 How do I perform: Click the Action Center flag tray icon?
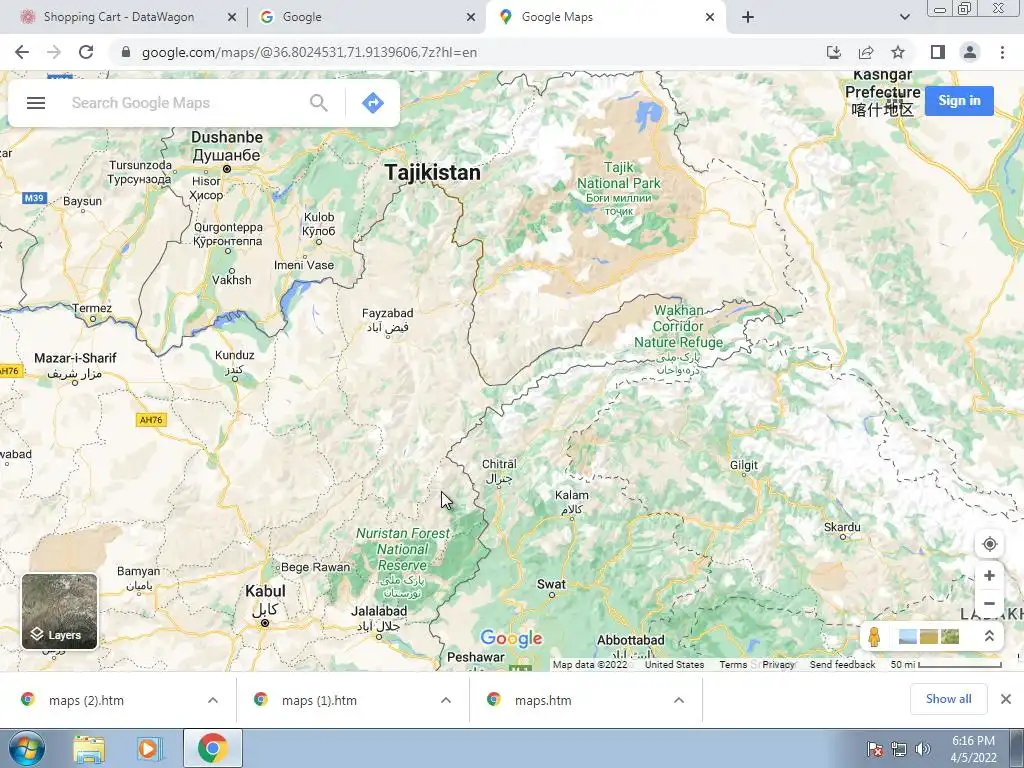[875, 749]
